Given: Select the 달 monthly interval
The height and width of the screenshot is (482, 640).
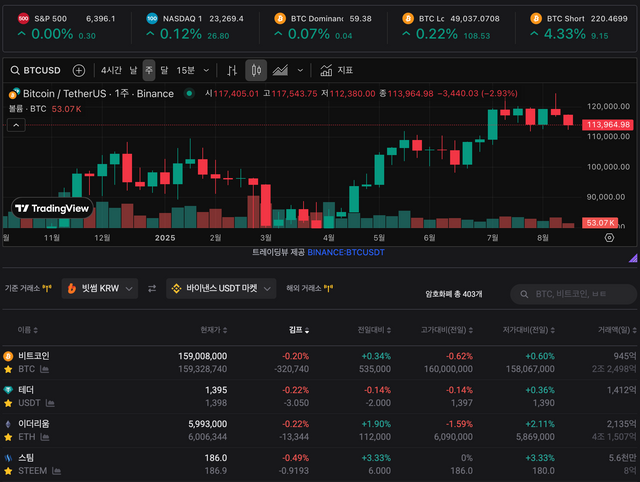Looking at the screenshot, I should [x=164, y=70].
